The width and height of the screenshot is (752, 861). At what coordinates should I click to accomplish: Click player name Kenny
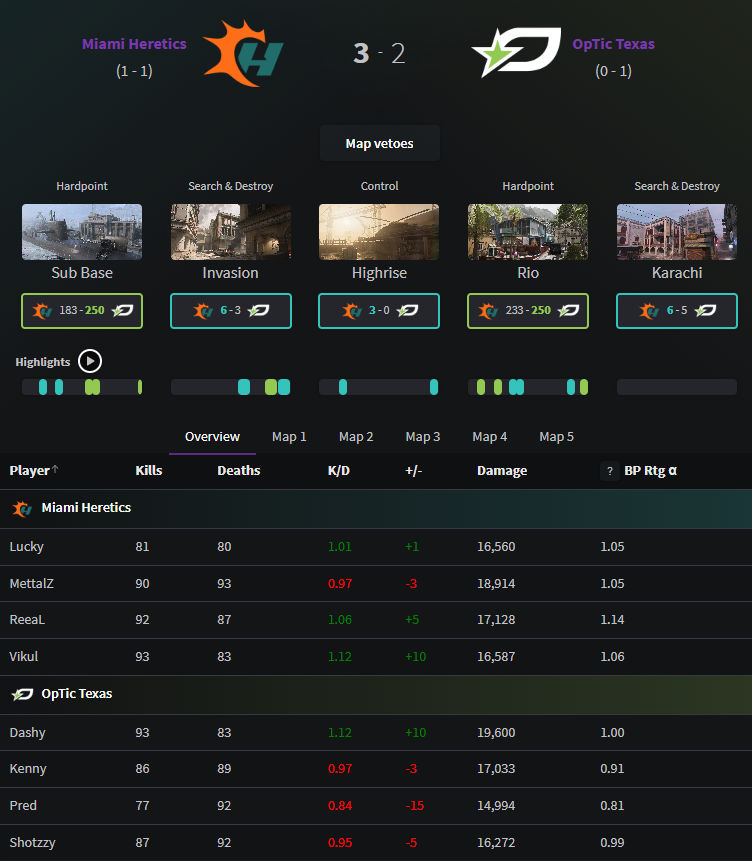tap(28, 769)
